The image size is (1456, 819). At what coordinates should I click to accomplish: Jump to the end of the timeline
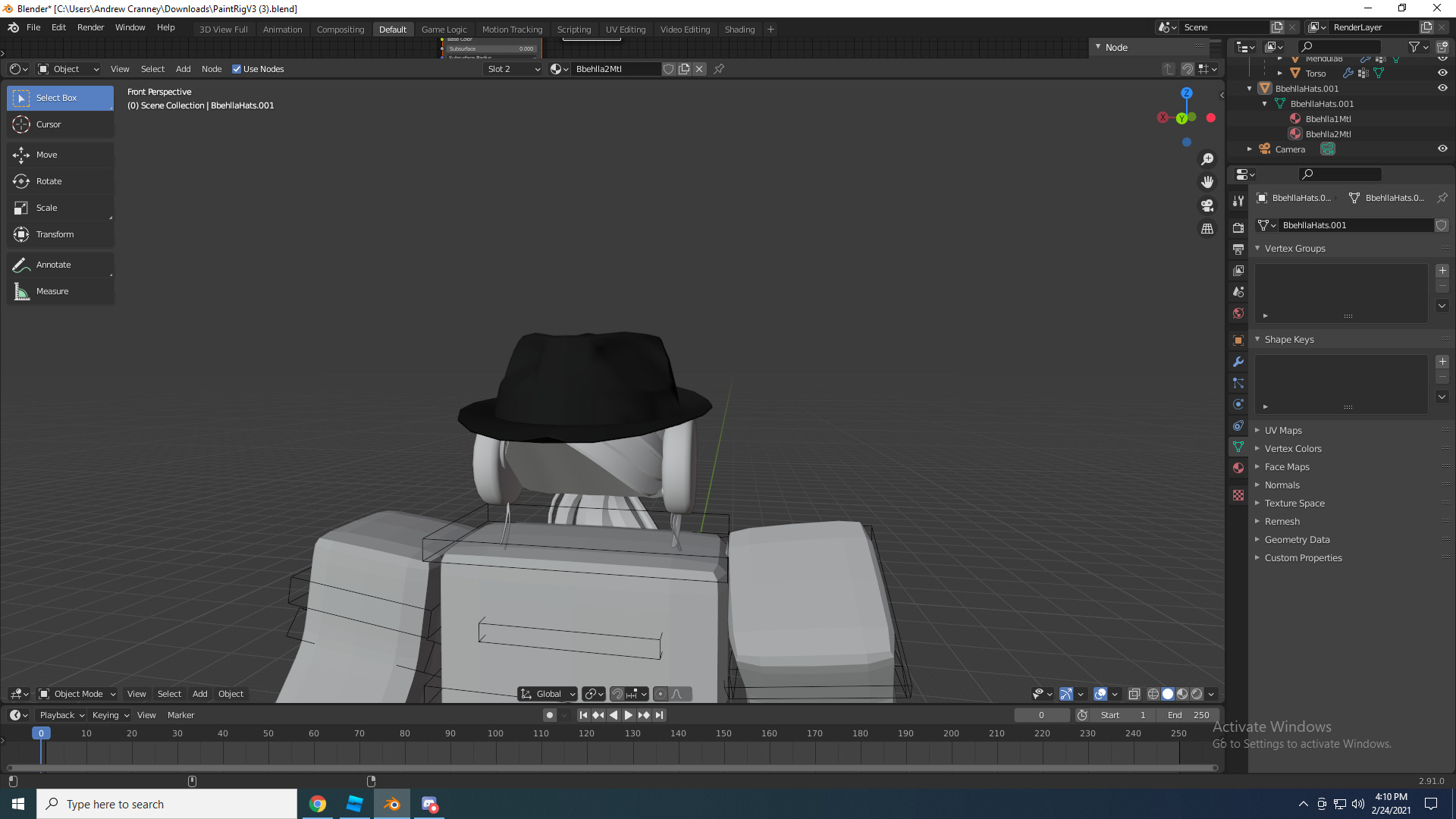pyautogui.click(x=659, y=714)
